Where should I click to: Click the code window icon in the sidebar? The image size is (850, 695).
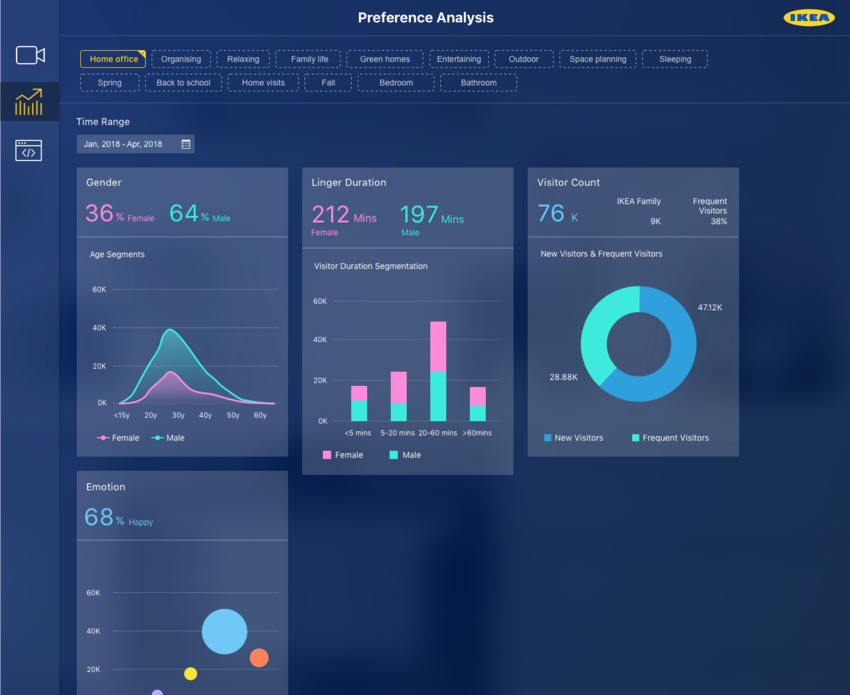click(30, 150)
